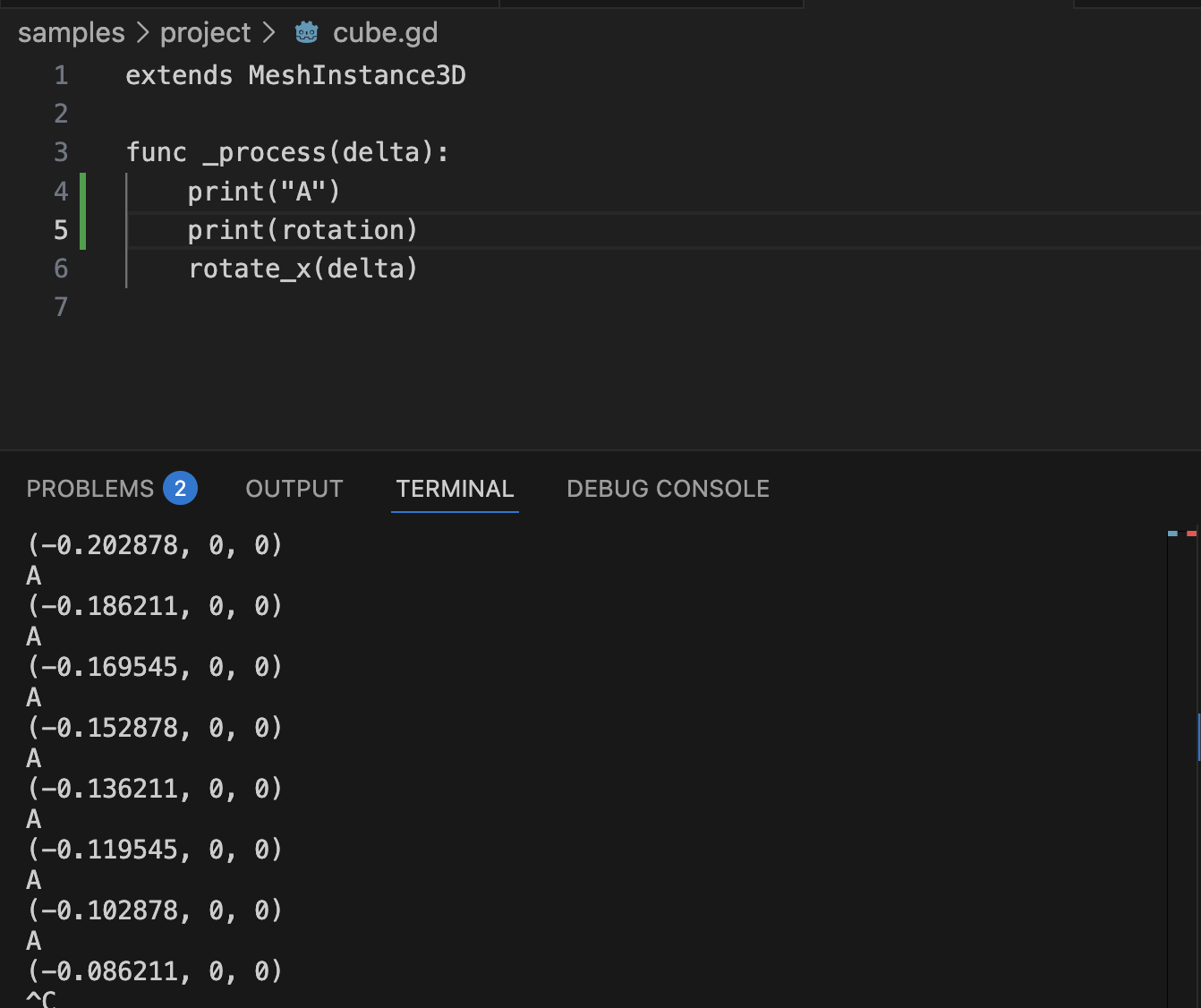Image resolution: width=1201 pixels, height=1008 pixels.
Task: Click the blue command marker above terminal scrollbar
Action: pos(1171,532)
